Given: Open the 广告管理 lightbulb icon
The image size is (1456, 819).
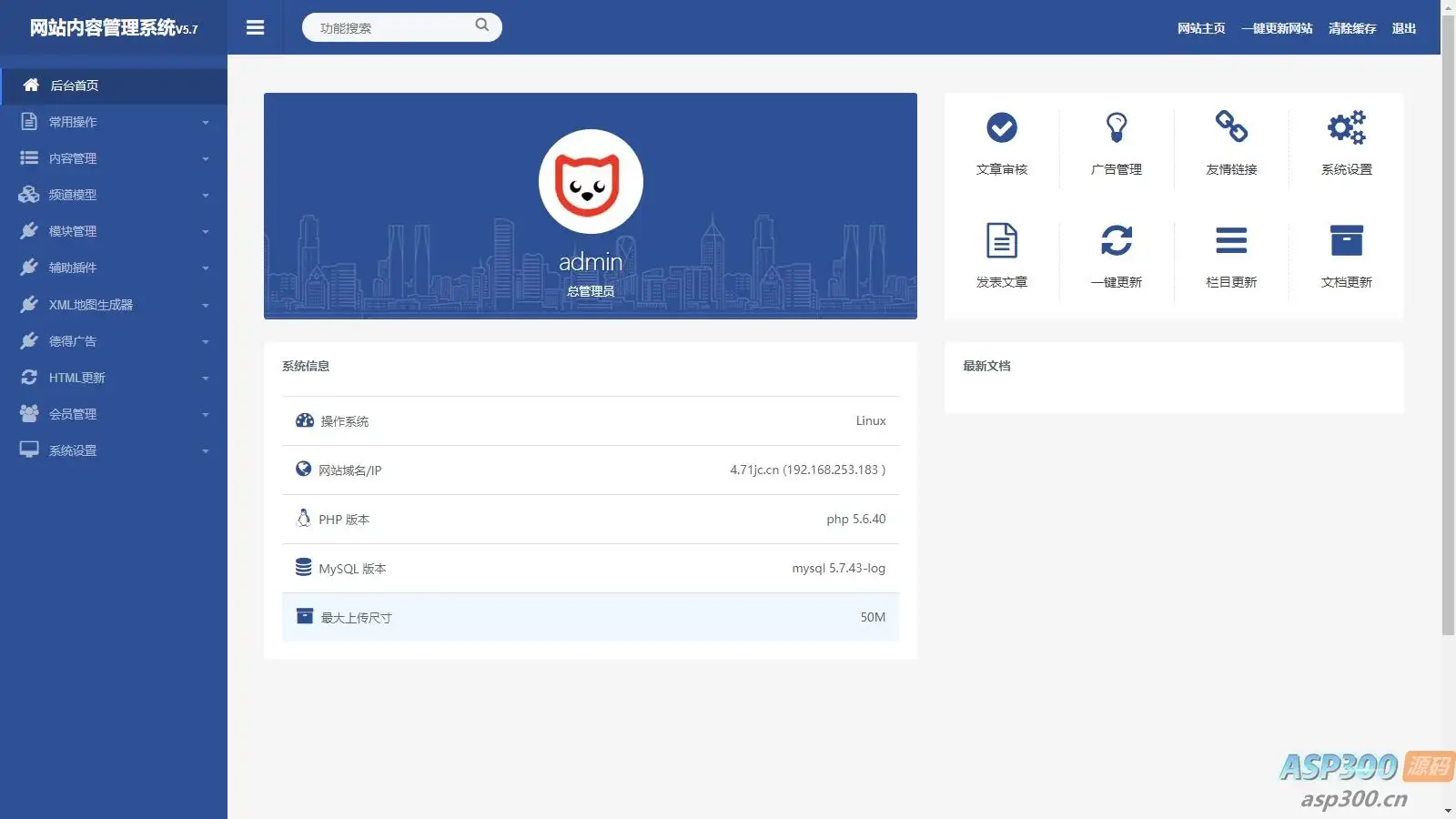Looking at the screenshot, I should point(1117,127).
